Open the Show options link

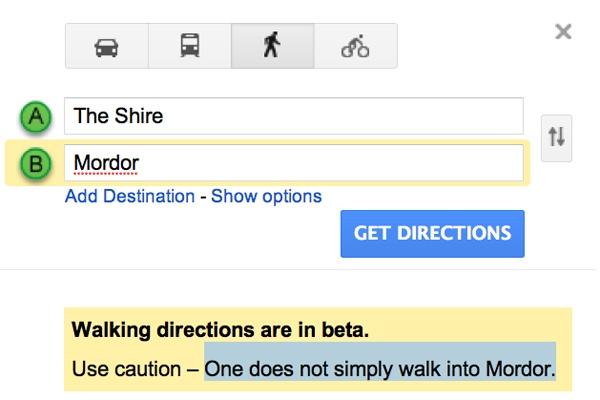(x=266, y=196)
